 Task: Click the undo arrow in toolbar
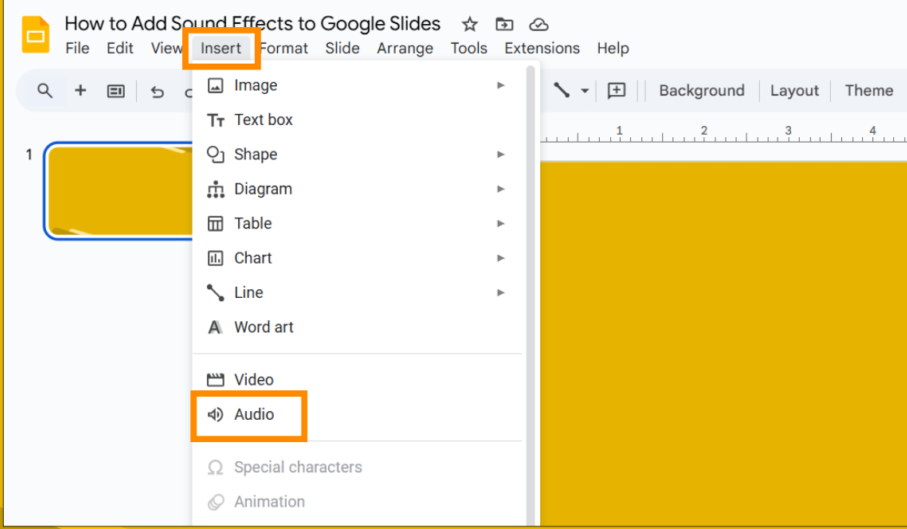click(x=157, y=91)
